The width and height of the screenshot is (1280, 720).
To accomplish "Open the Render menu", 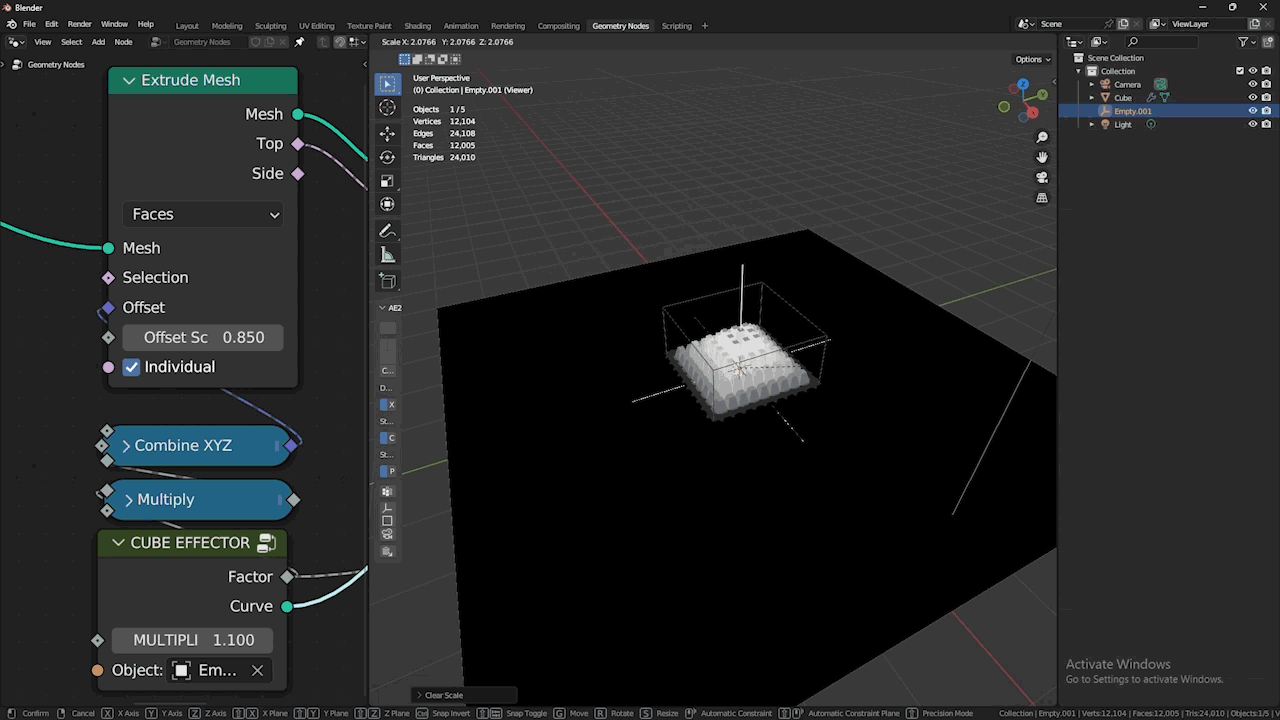I will (x=79, y=24).
